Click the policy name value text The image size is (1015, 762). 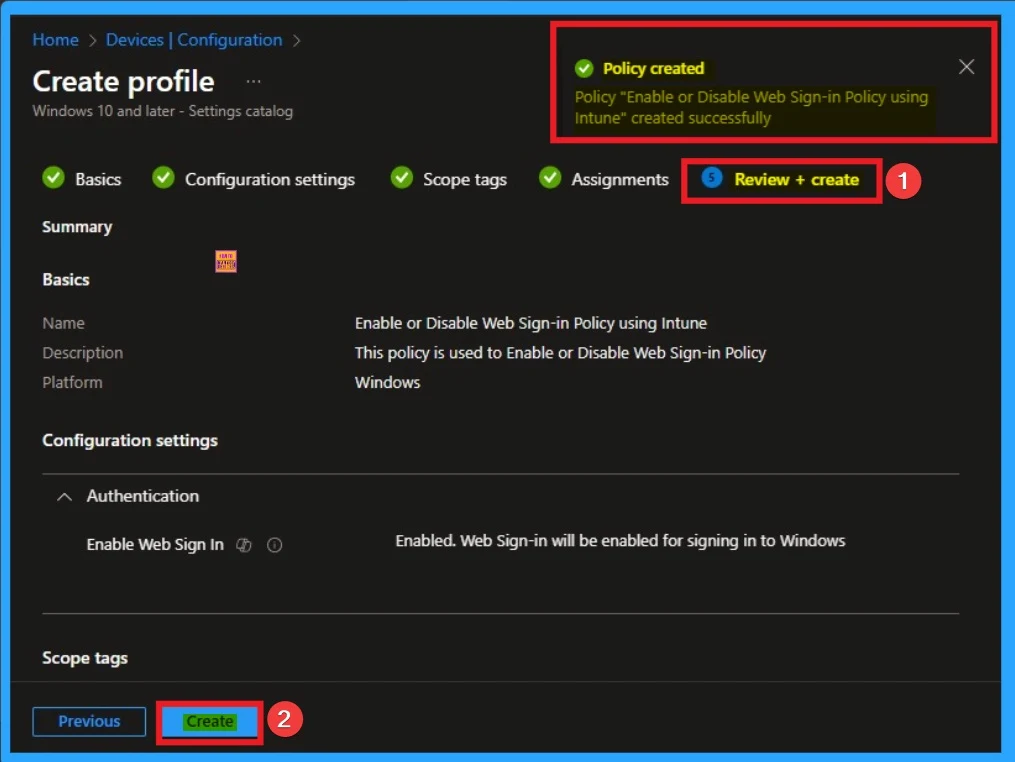tap(531, 323)
